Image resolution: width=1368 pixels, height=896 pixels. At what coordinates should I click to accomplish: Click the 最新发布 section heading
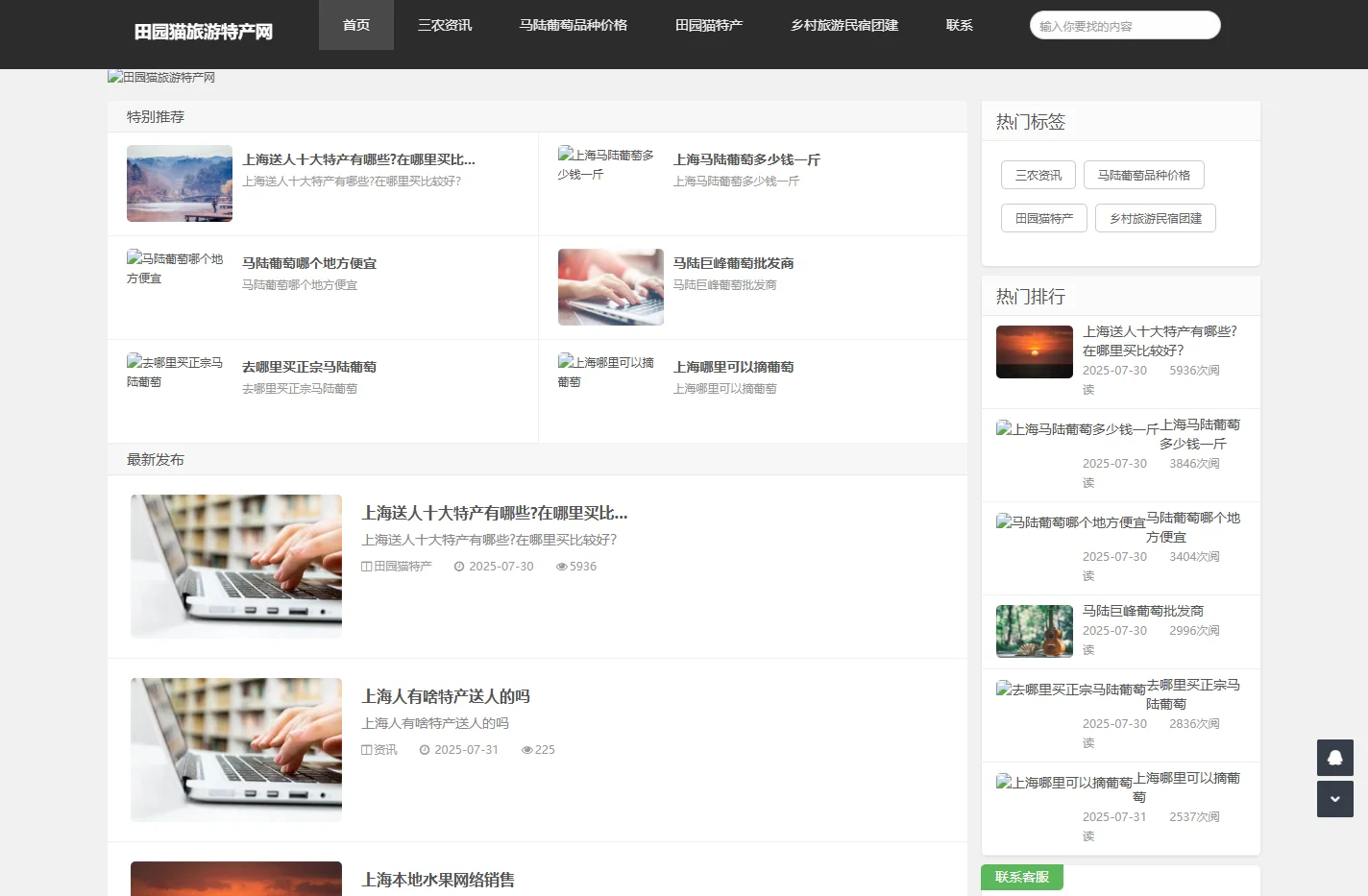156,460
